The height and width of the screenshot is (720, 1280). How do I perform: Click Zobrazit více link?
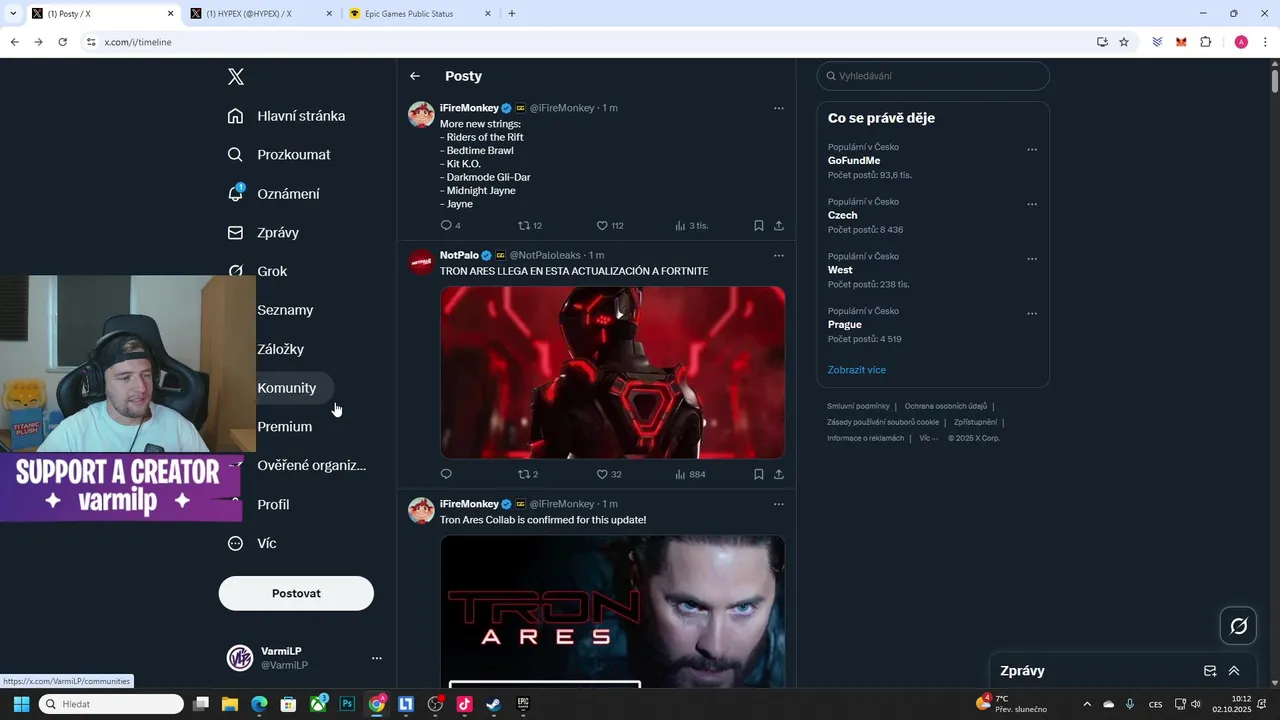[x=857, y=370]
